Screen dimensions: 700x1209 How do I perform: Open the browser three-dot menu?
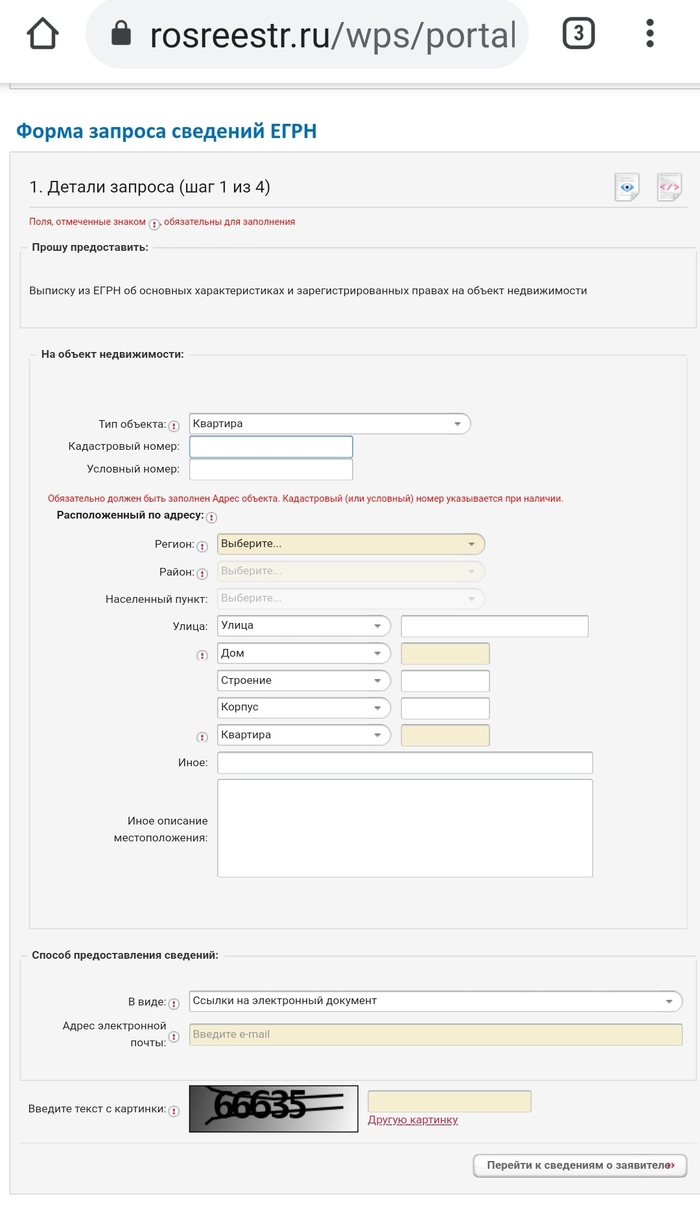pos(650,35)
